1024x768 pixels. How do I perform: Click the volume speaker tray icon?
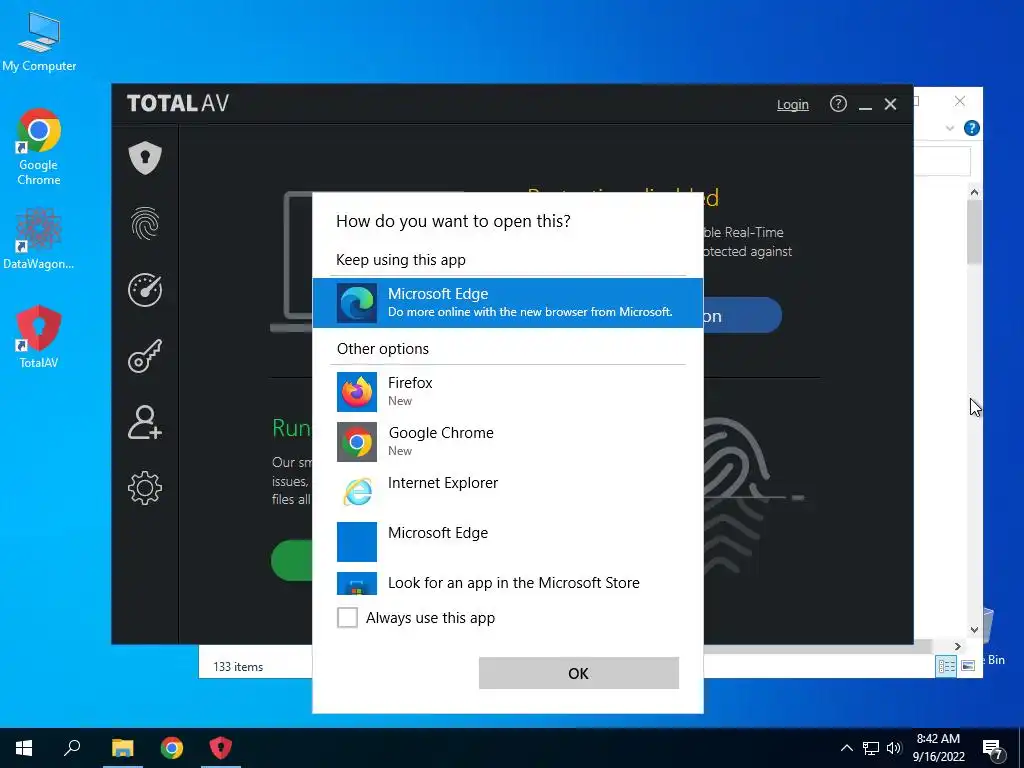tap(894, 748)
